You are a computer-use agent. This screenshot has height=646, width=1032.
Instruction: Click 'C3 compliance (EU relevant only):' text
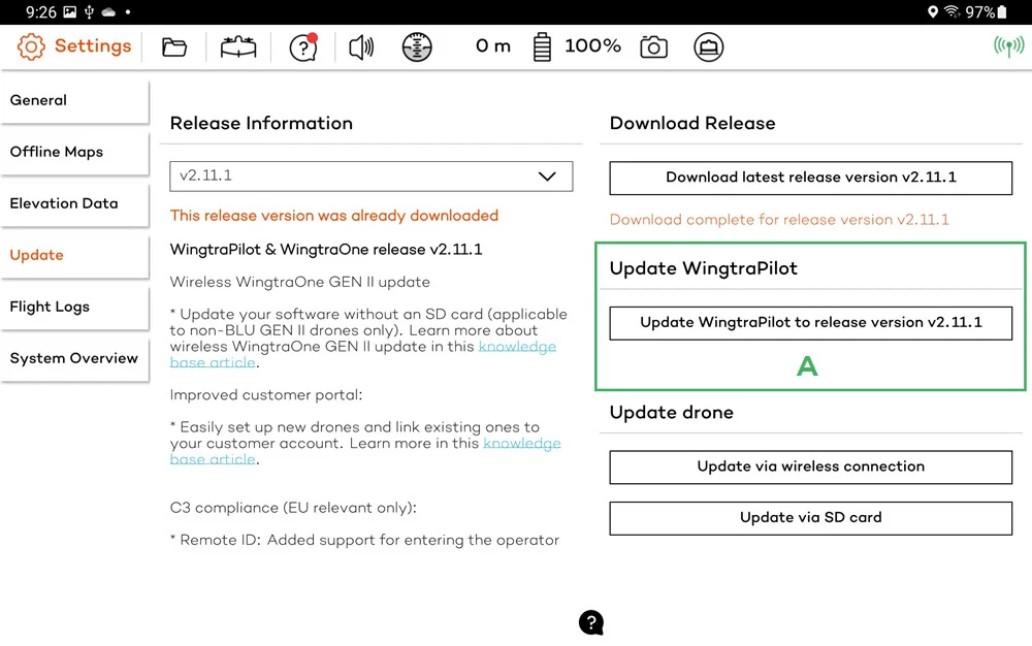293,508
